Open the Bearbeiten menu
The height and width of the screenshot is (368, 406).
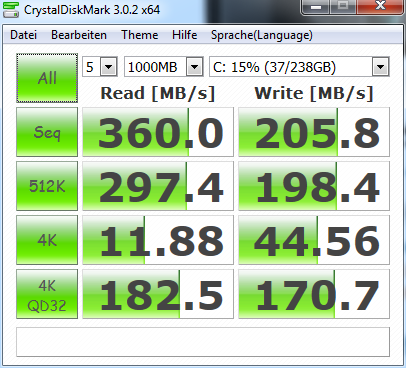(79, 35)
